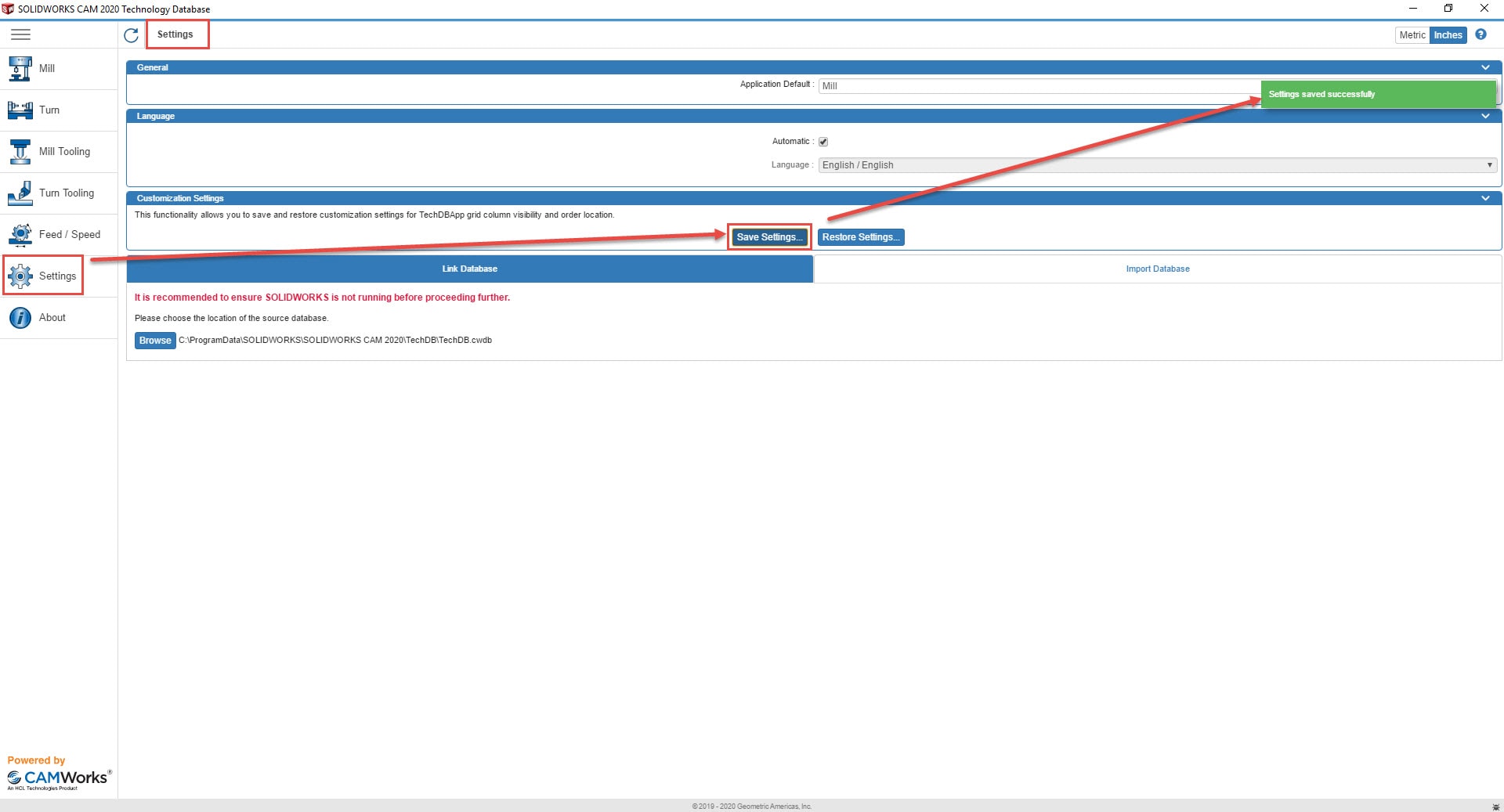The height and width of the screenshot is (812, 1504).
Task: Click the TechDB.cwdb database path text
Action: point(335,340)
